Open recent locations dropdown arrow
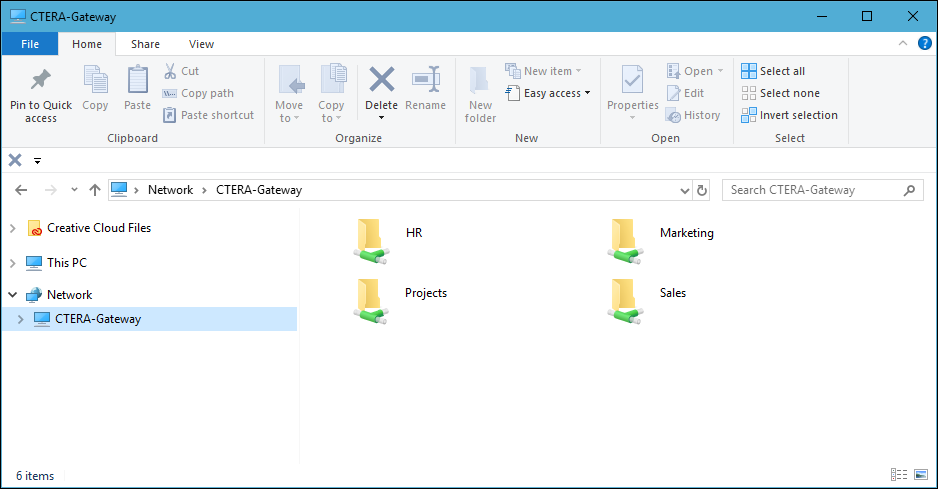This screenshot has height=489, width=938. (x=74, y=190)
